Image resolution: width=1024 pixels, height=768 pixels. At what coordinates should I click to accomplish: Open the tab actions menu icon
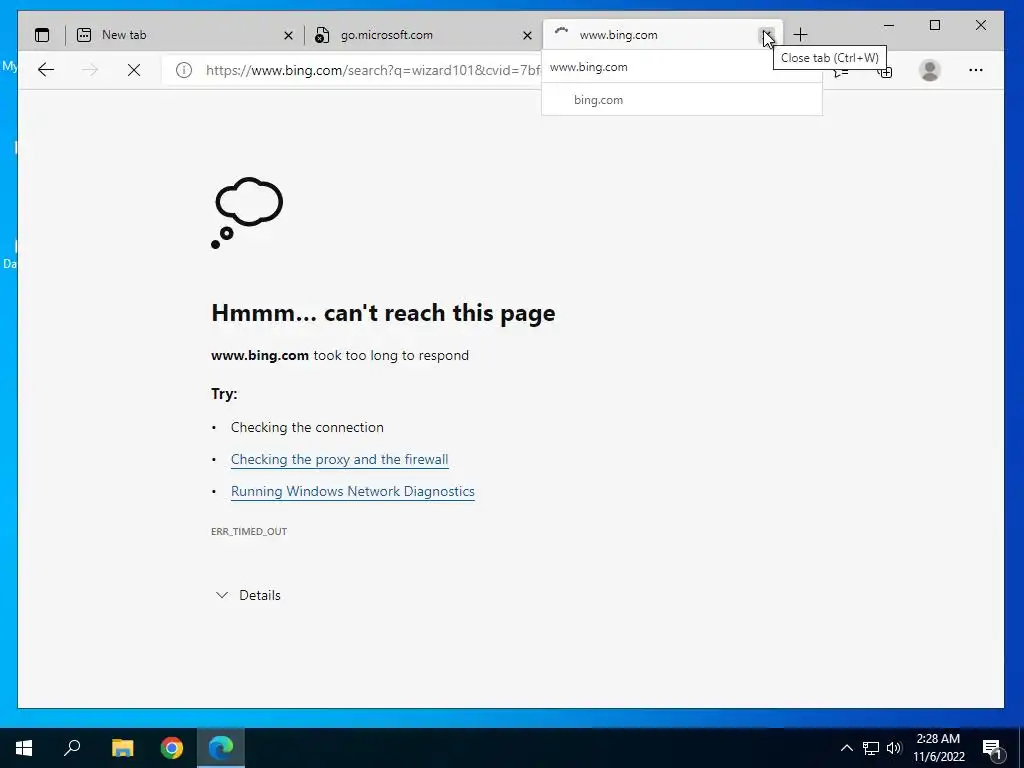point(42,35)
